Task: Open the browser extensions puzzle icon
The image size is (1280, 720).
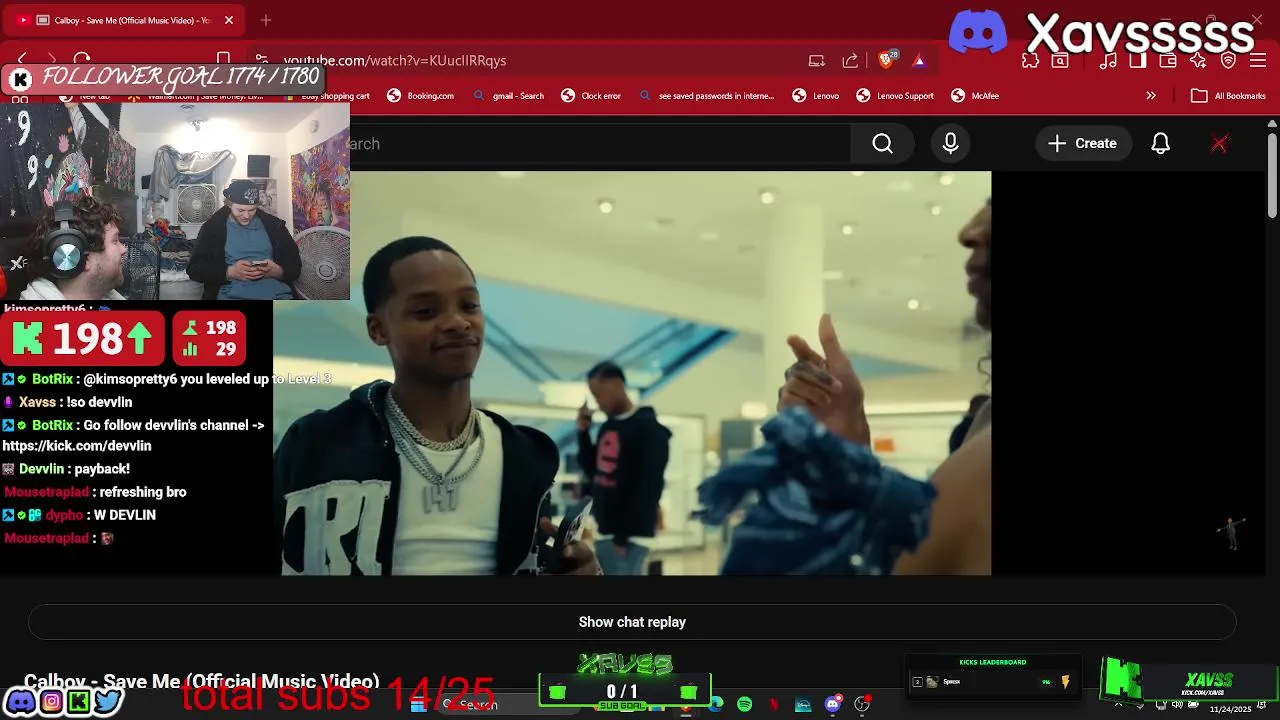Action: tap(1030, 61)
